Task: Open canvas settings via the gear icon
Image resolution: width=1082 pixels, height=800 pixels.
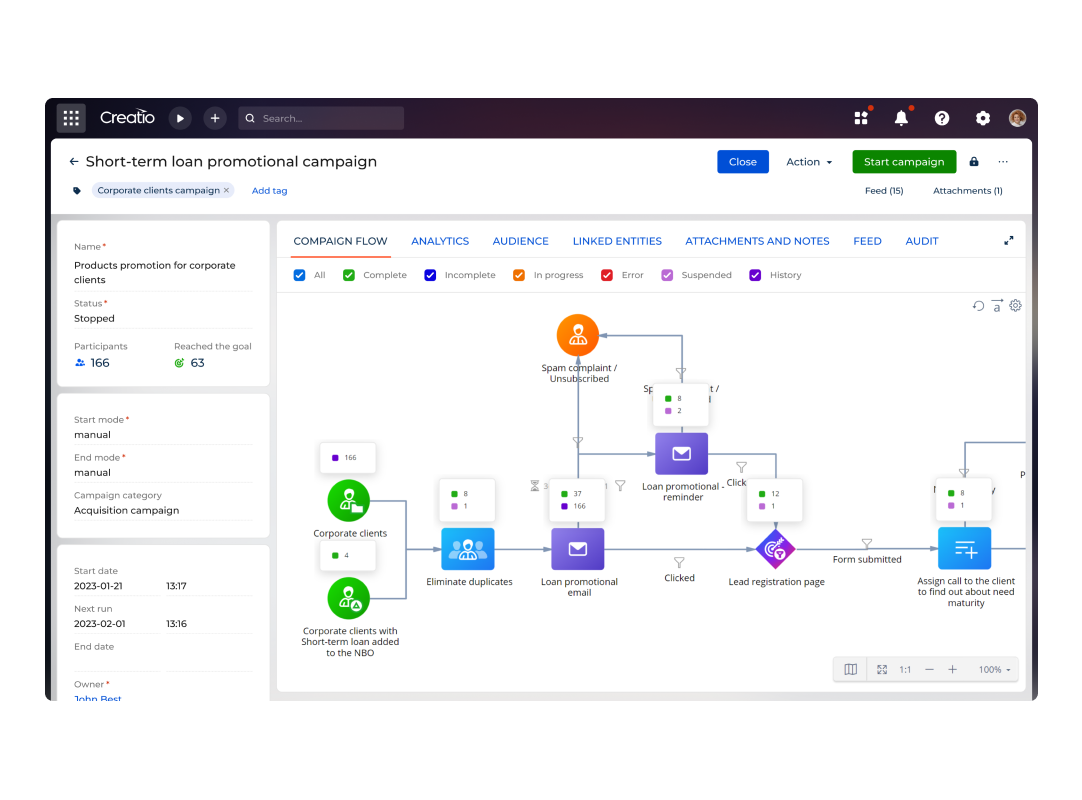Action: click(1016, 305)
